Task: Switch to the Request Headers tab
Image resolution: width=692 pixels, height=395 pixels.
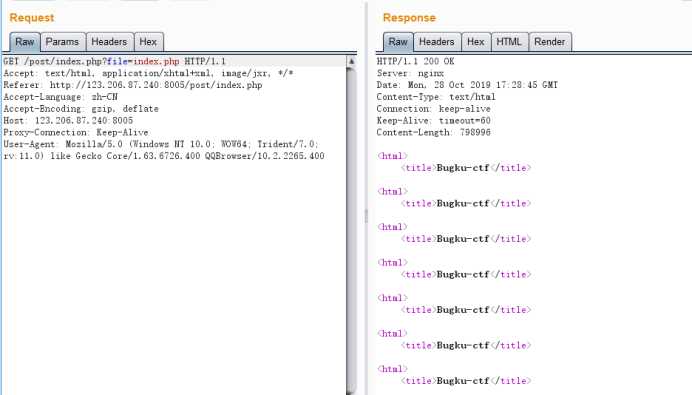Action: point(109,42)
